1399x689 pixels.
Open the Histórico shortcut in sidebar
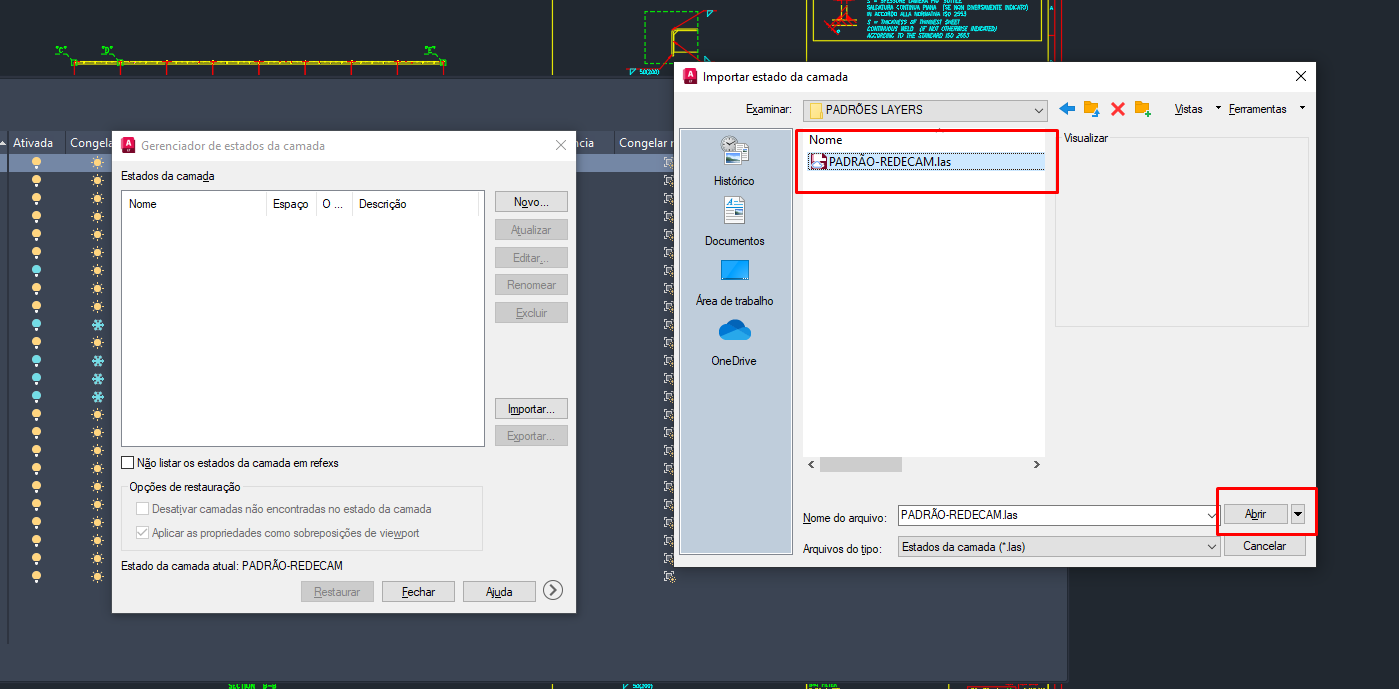734,162
